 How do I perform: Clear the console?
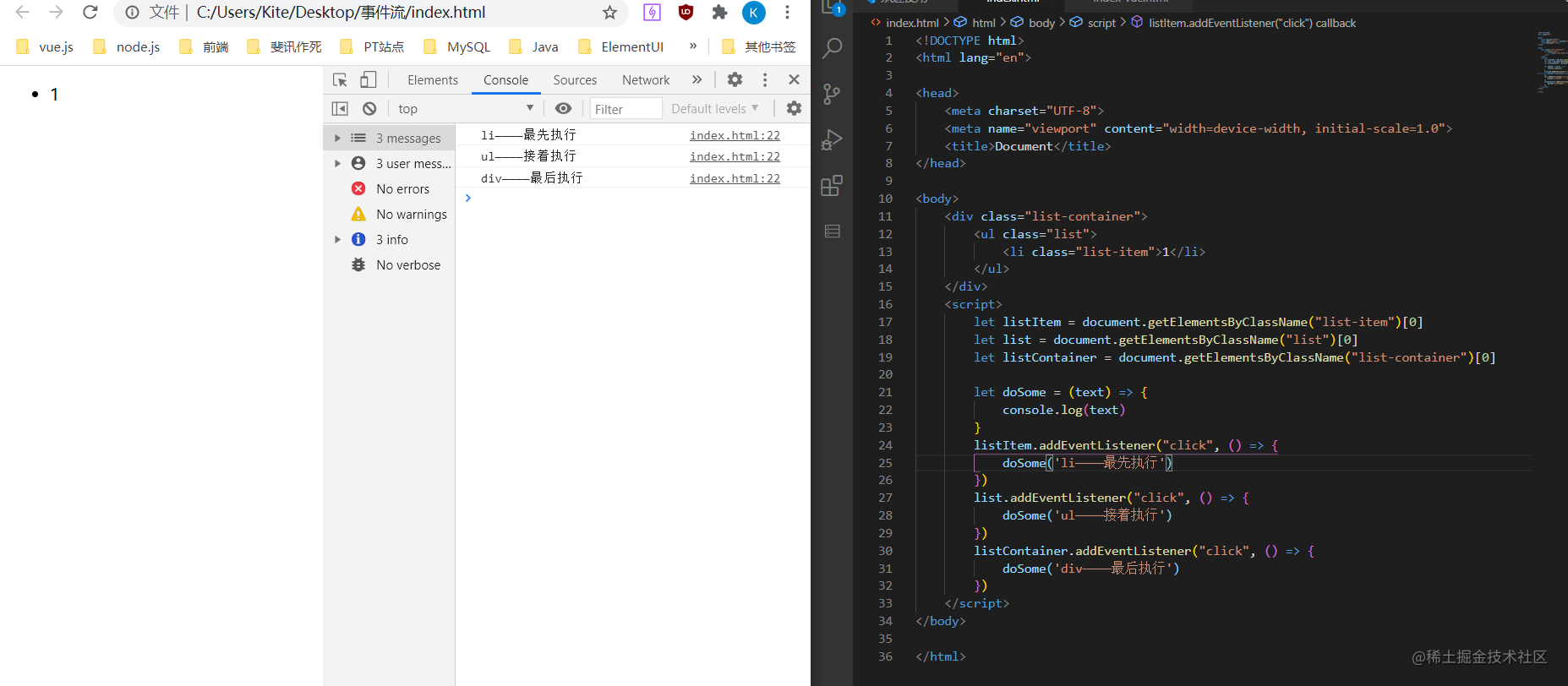(369, 108)
